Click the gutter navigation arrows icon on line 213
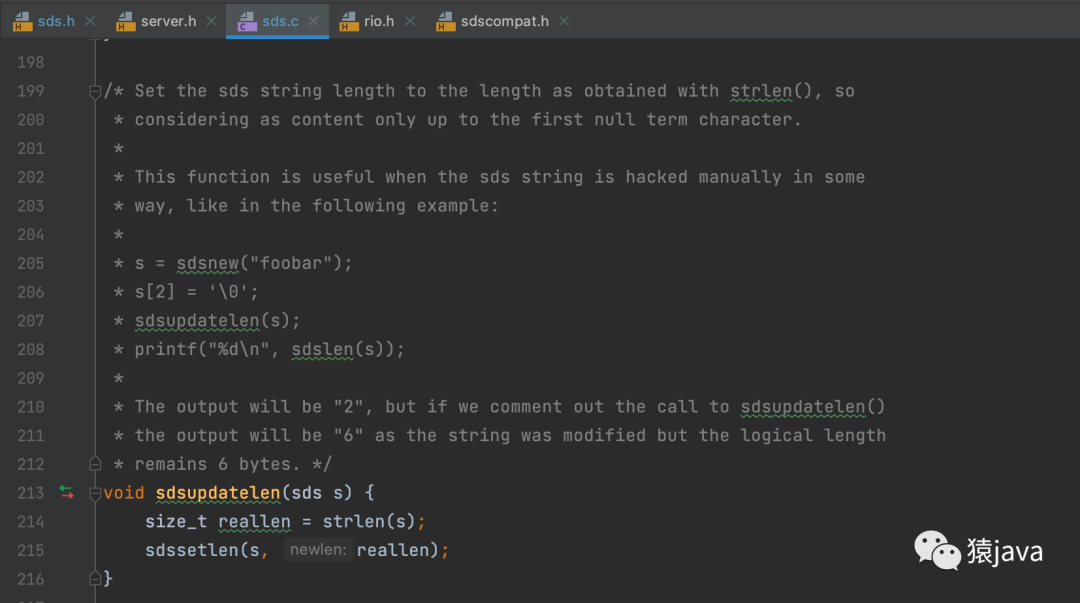This screenshot has width=1080, height=603. coord(66,492)
